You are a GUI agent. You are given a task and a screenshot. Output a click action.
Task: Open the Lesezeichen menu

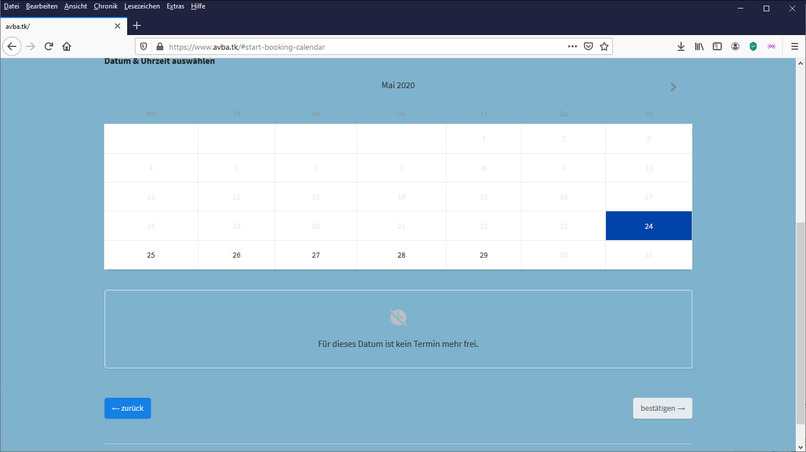coord(142,6)
